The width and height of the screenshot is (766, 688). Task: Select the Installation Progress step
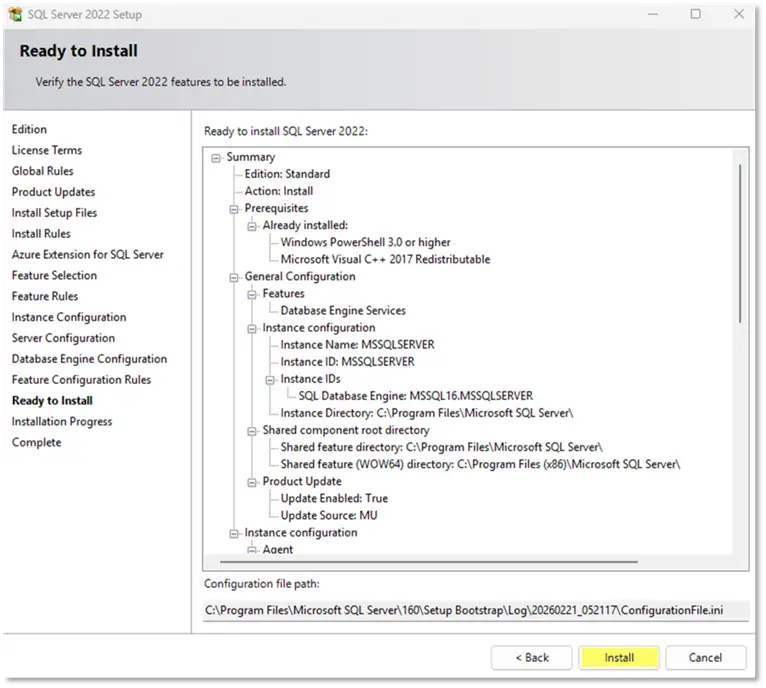pos(62,422)
